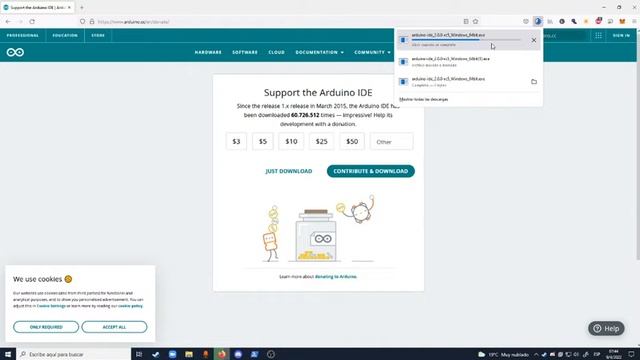Open the EDUCATION top menu item
640x360 pixels.
click(65, 36)
